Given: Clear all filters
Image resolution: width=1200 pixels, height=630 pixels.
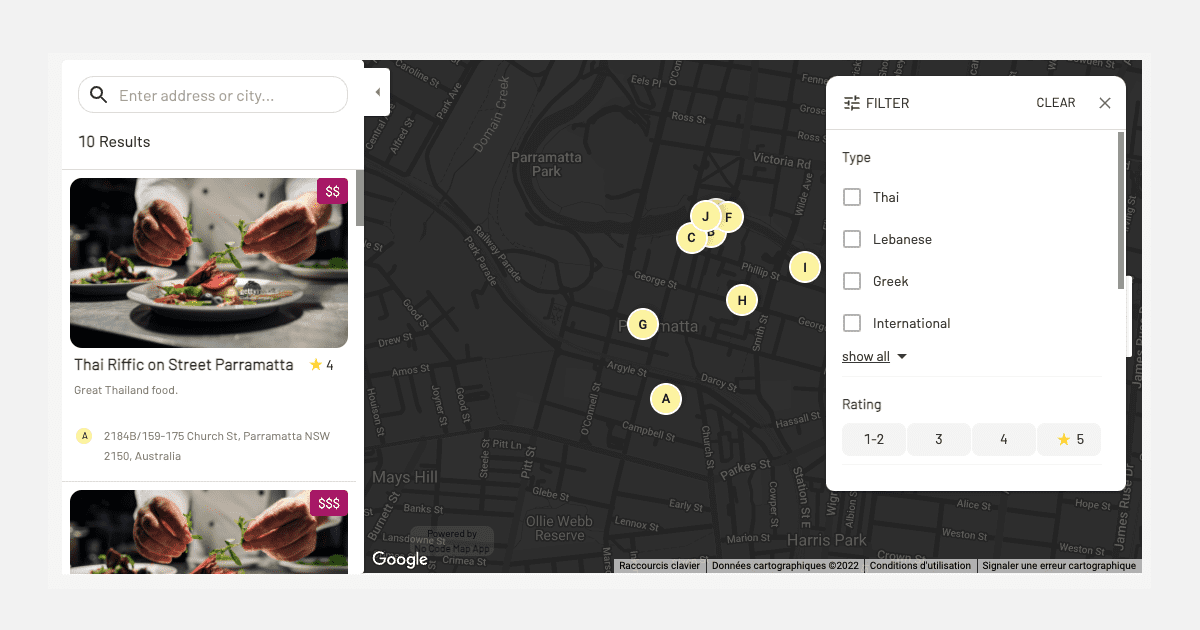Looking at the screenshot, I should tap(1056, 103).
